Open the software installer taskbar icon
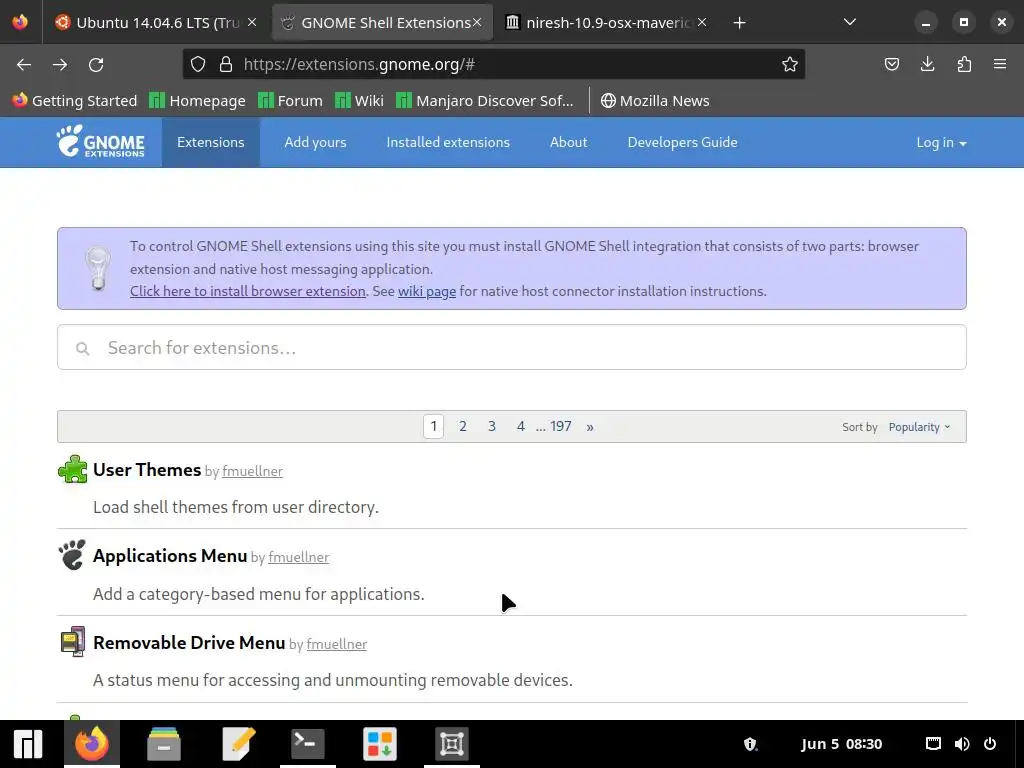Screen dimensions: 1024x768 click(380, 744)
